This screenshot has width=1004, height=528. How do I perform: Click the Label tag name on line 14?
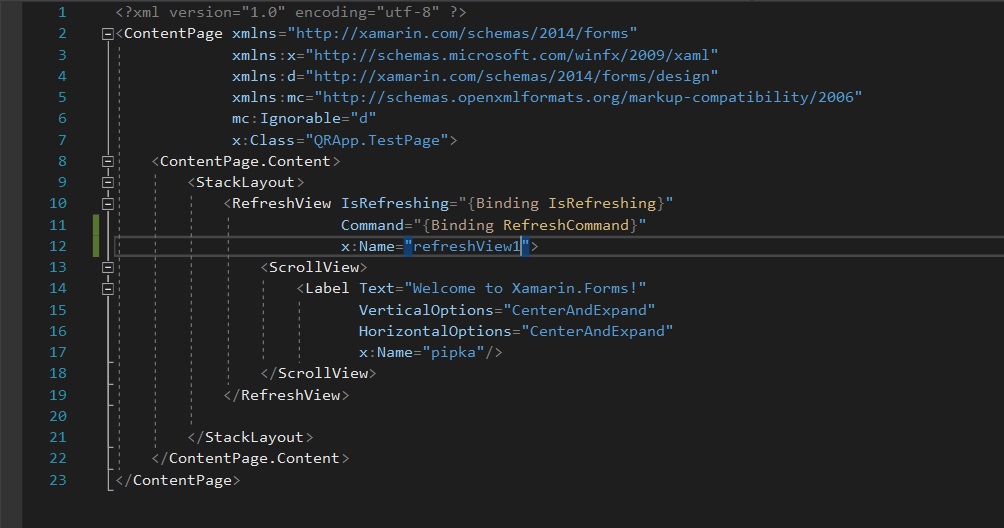(327, 289)
